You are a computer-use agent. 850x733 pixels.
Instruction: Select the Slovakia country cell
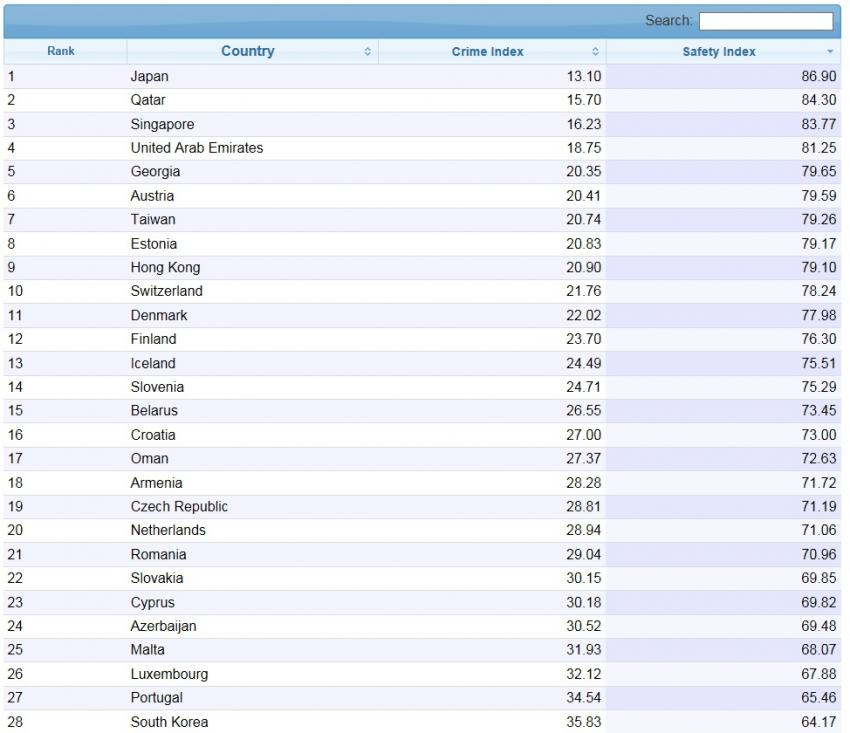(x=253, y=578)
